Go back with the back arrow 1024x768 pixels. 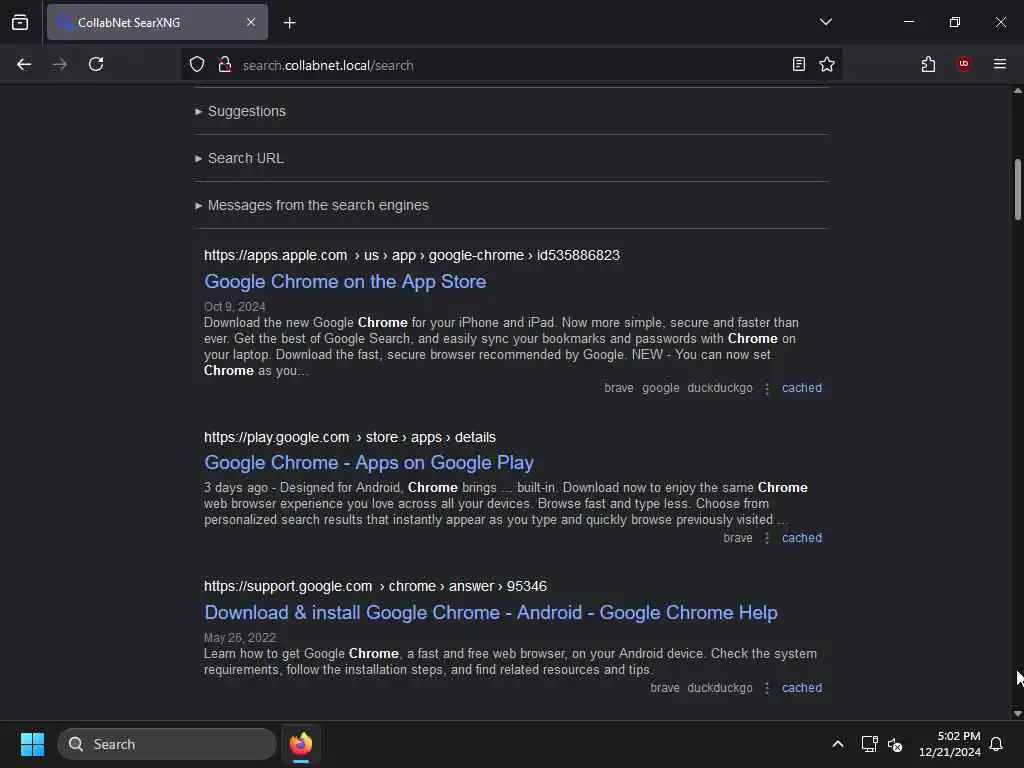click(24, 64)
